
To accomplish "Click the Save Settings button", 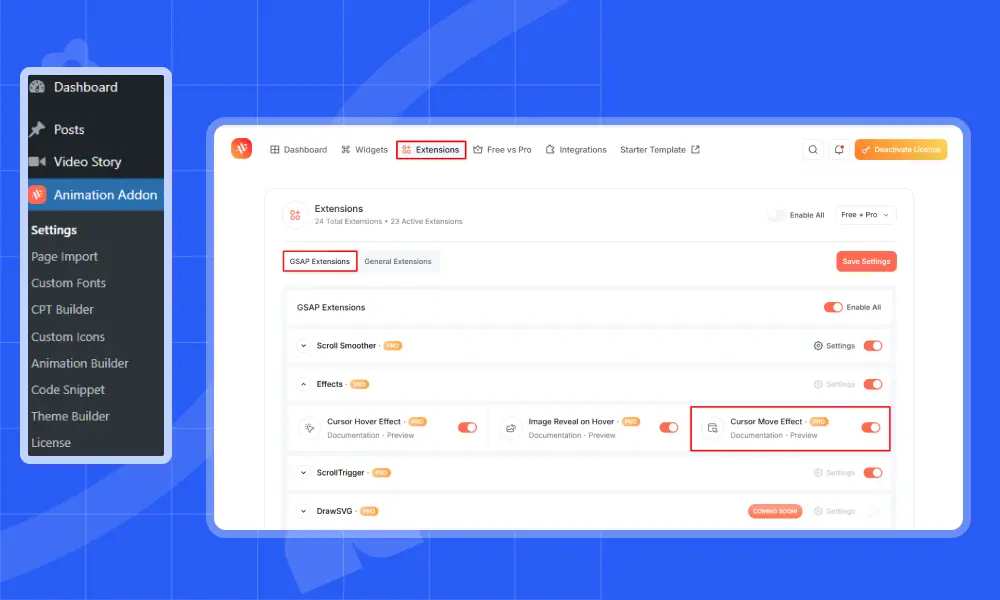I will pos(866,262).
